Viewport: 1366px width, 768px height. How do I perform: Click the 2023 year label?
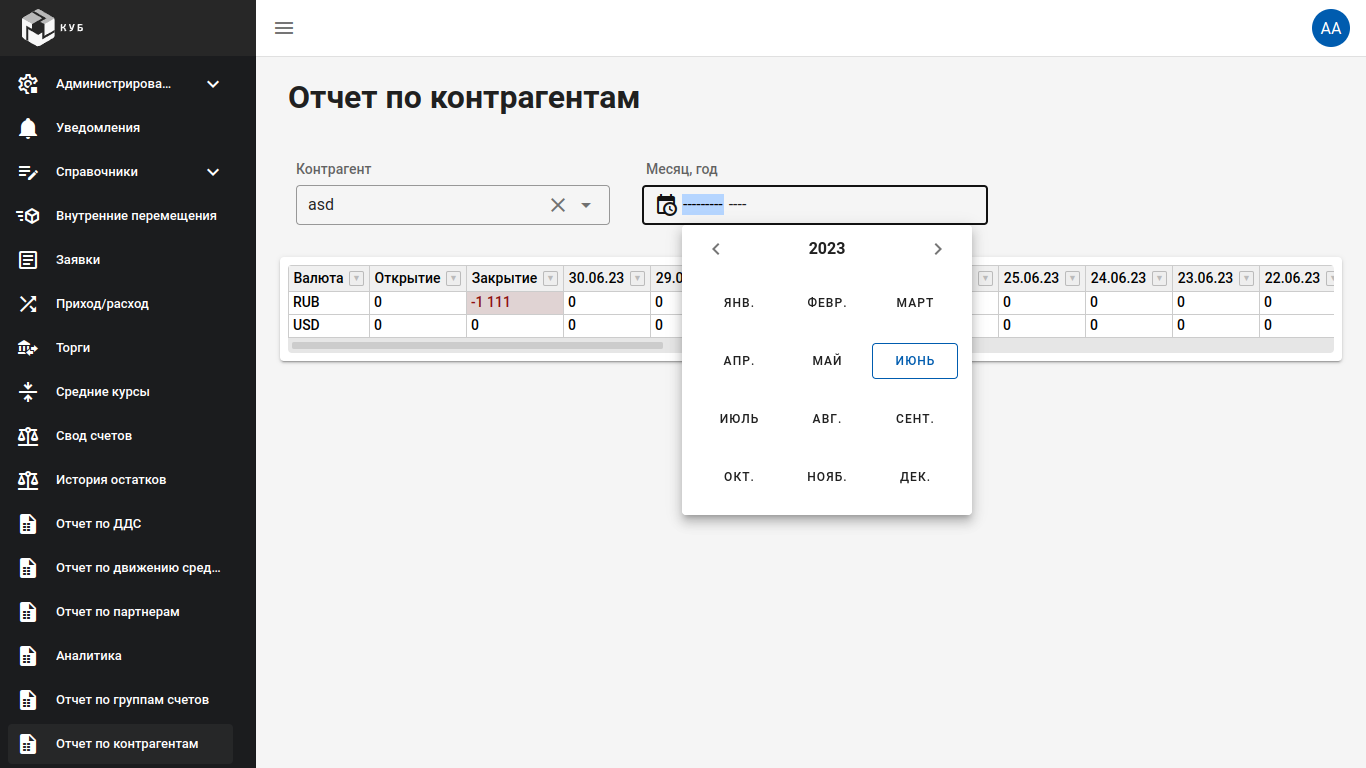[827, 249]
